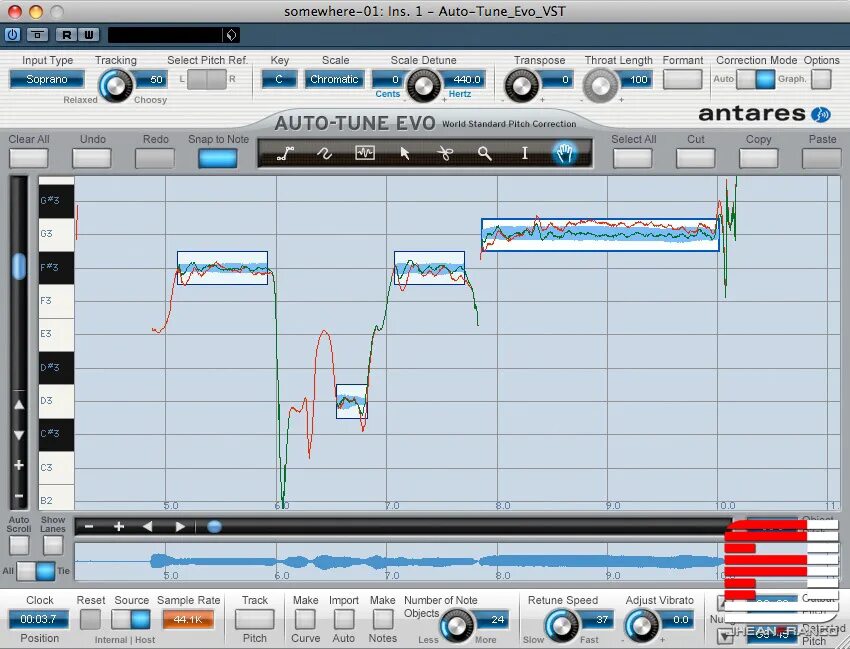Click the vertical zoom plus icon

click(x=19, y=465)
